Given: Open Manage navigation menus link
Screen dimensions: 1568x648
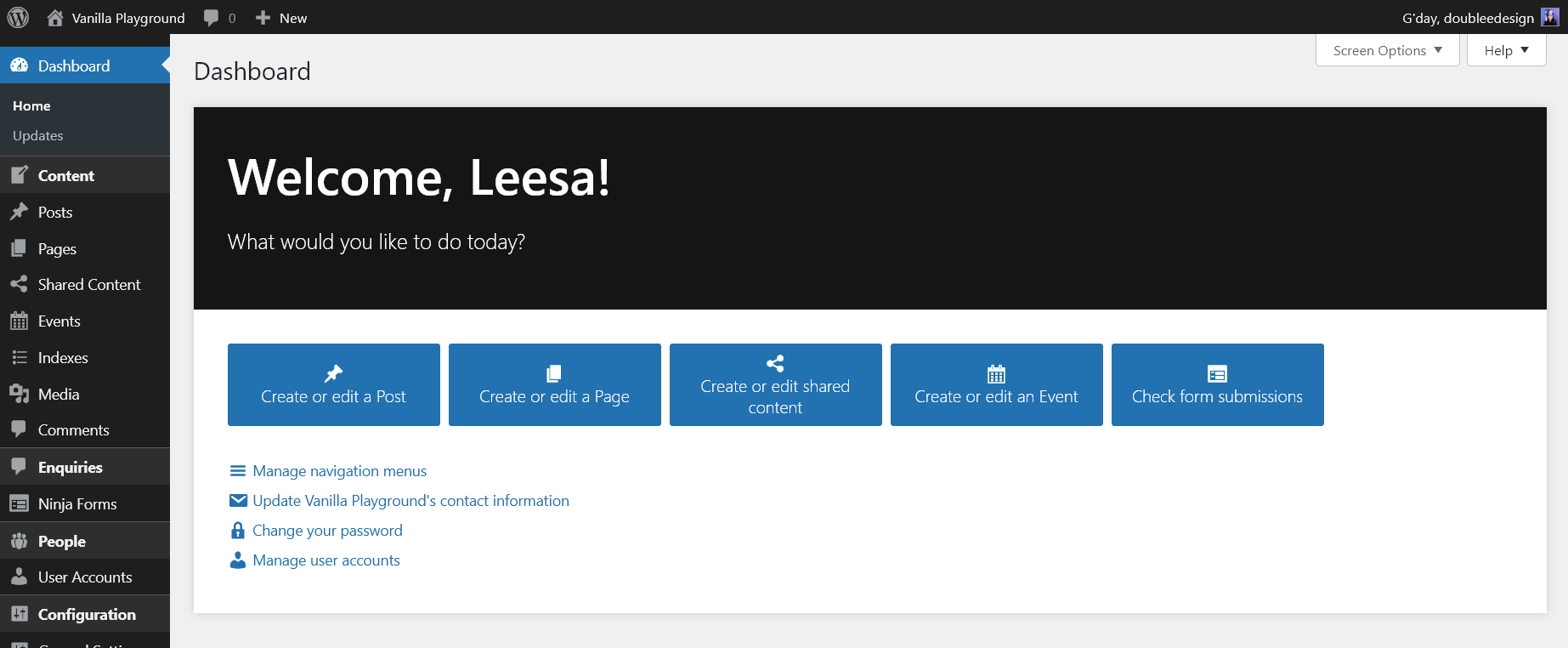Looking at the screenshot, I should [x=339, y=471].
